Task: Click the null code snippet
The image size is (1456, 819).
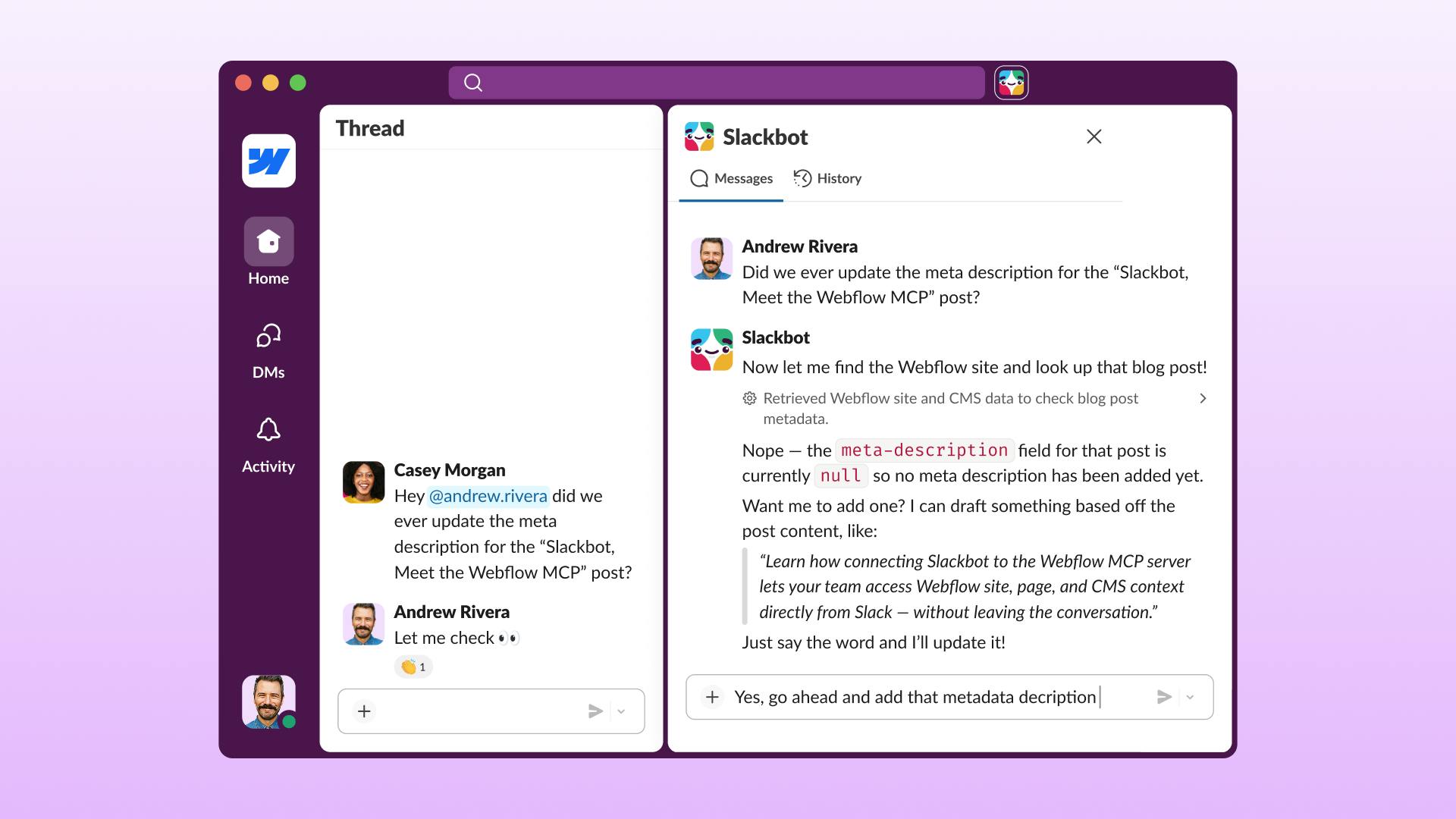Action: point(841,476)
